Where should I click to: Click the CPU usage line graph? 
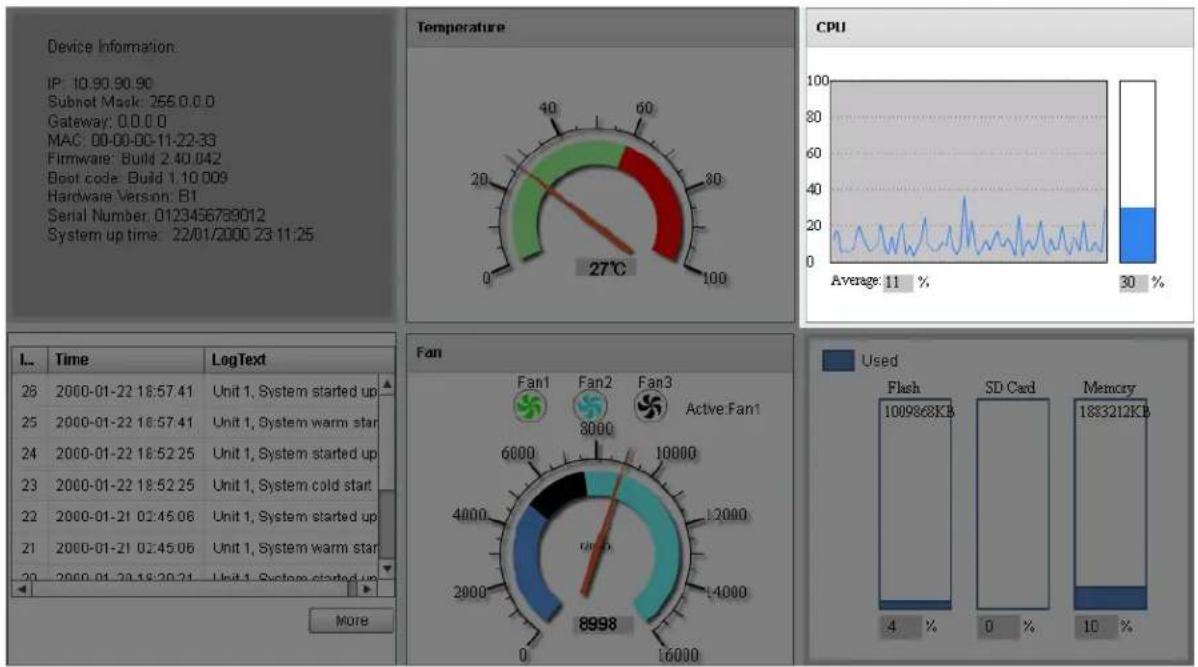pyautogui.click(x=969, y=171)
